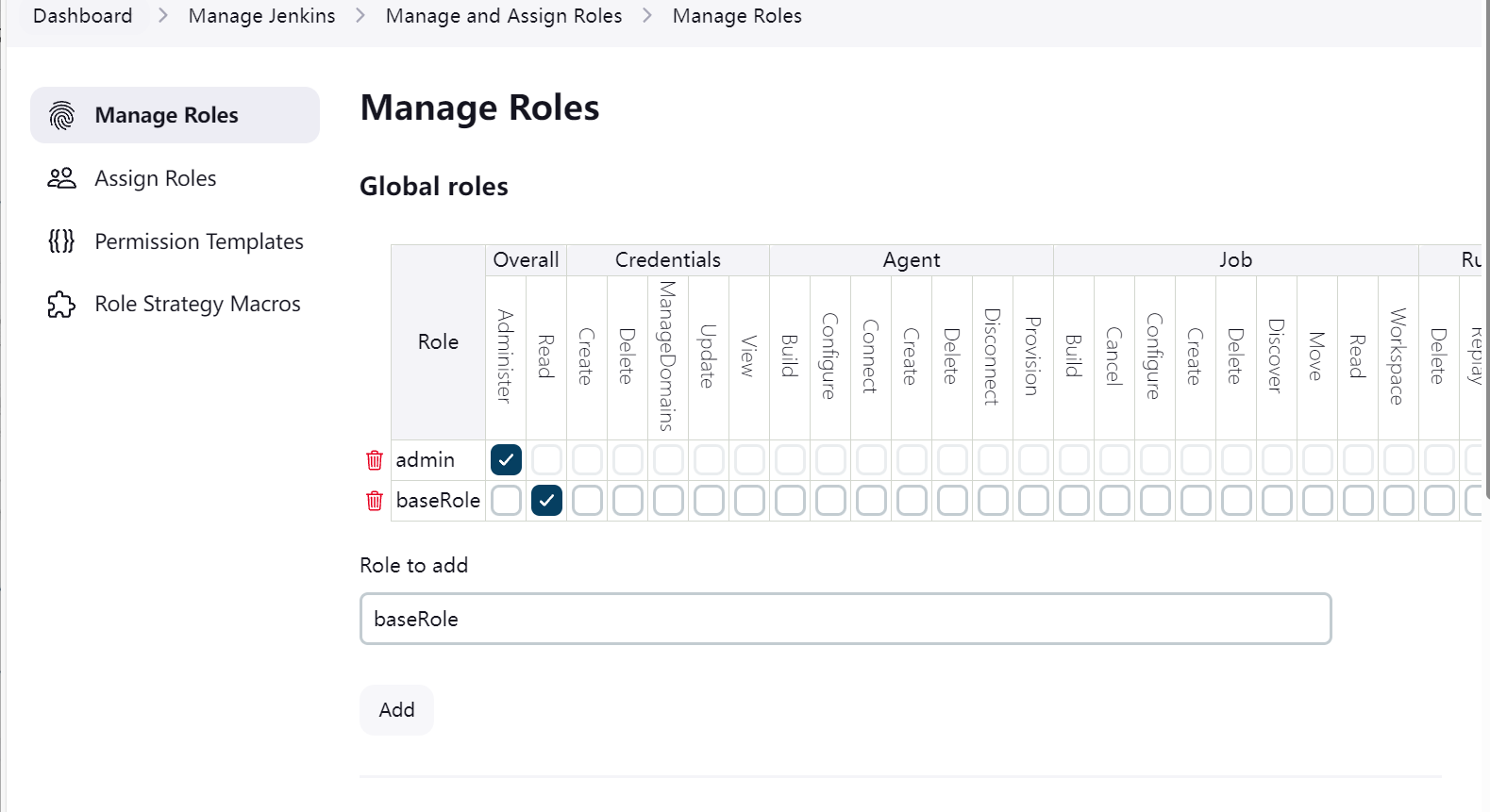This screenshot has height=812, width=1490.
Task: Open Assign Roles sidebar item
Action: (175, 178)
